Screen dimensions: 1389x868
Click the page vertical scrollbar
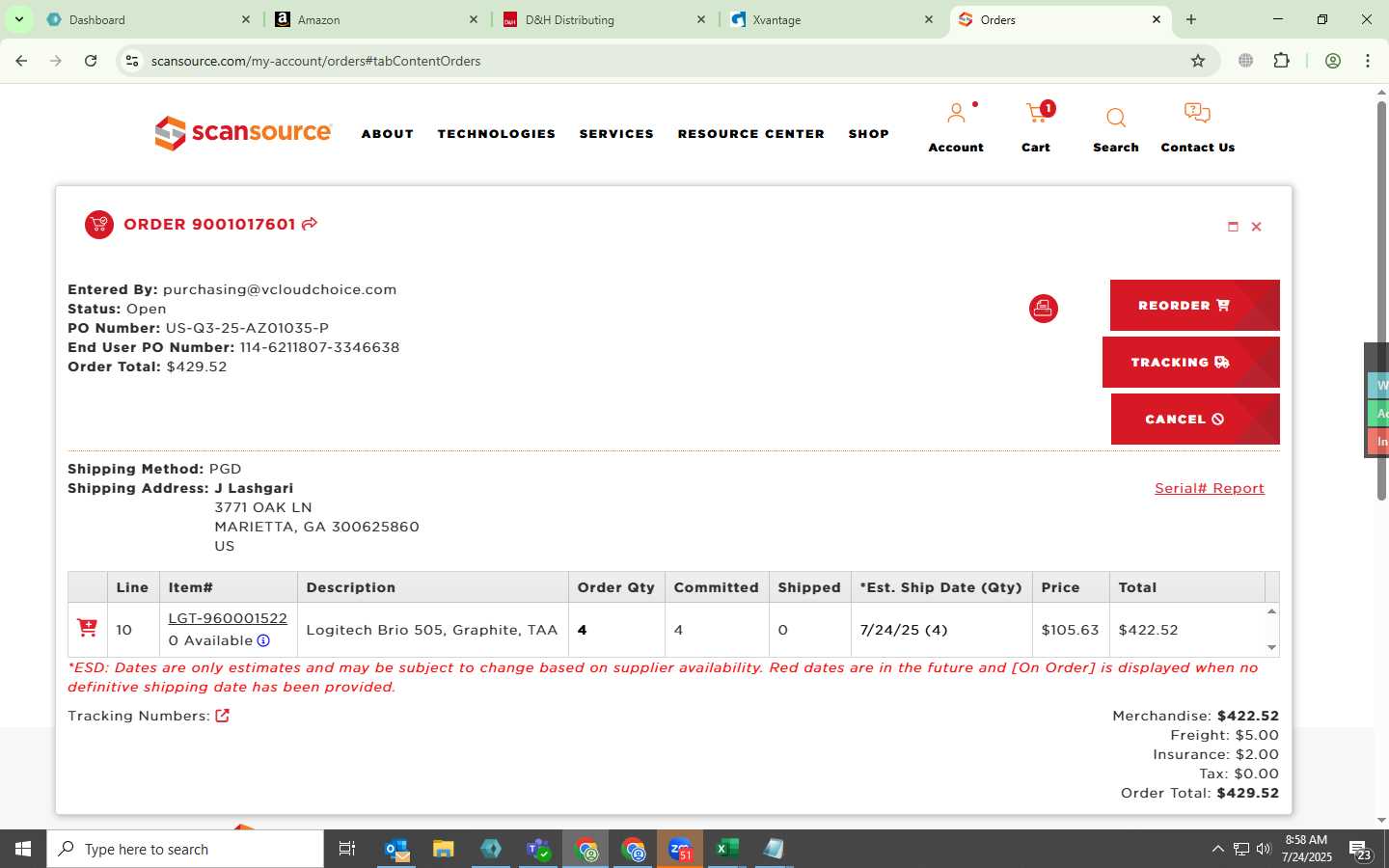[1381, 299]
